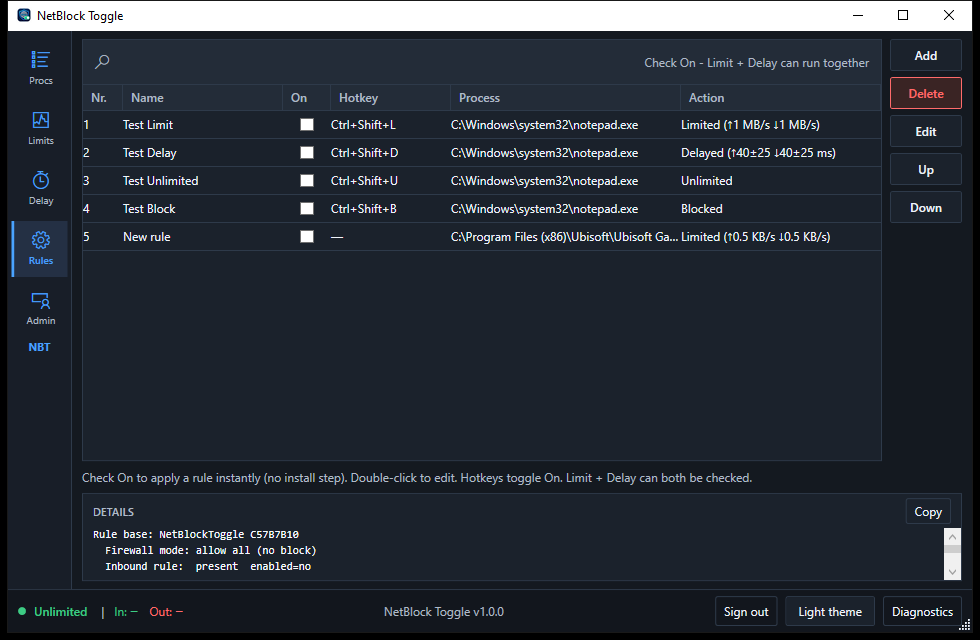Click the Inbound rule details line
Viewport: 980px width, 640px height.
pos(208,566)
